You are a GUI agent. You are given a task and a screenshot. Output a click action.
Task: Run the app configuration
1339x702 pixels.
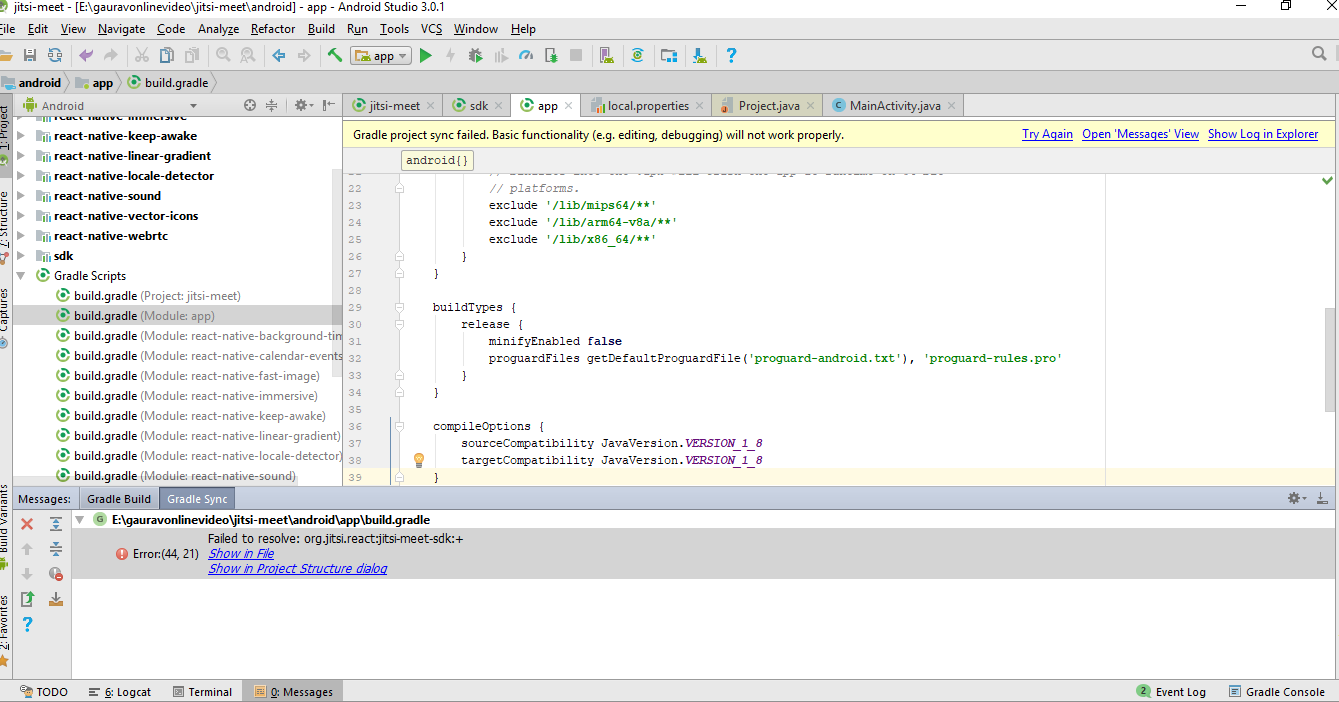(x=425, y=55)
